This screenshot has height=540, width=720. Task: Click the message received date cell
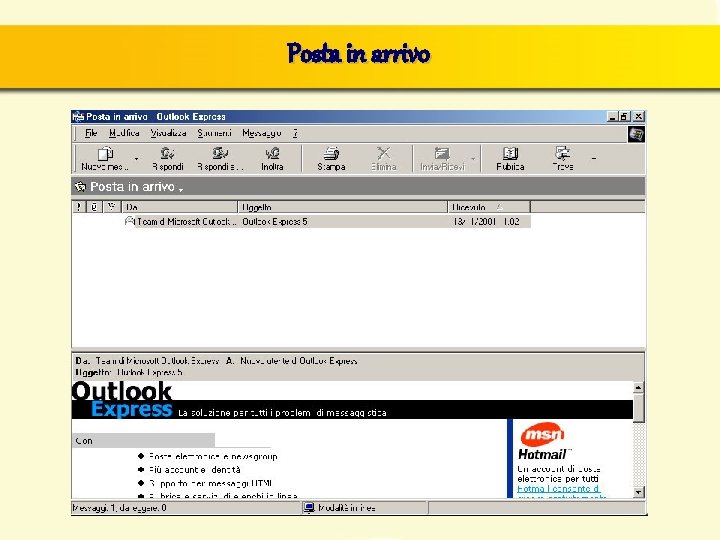[x=486, y=222]
